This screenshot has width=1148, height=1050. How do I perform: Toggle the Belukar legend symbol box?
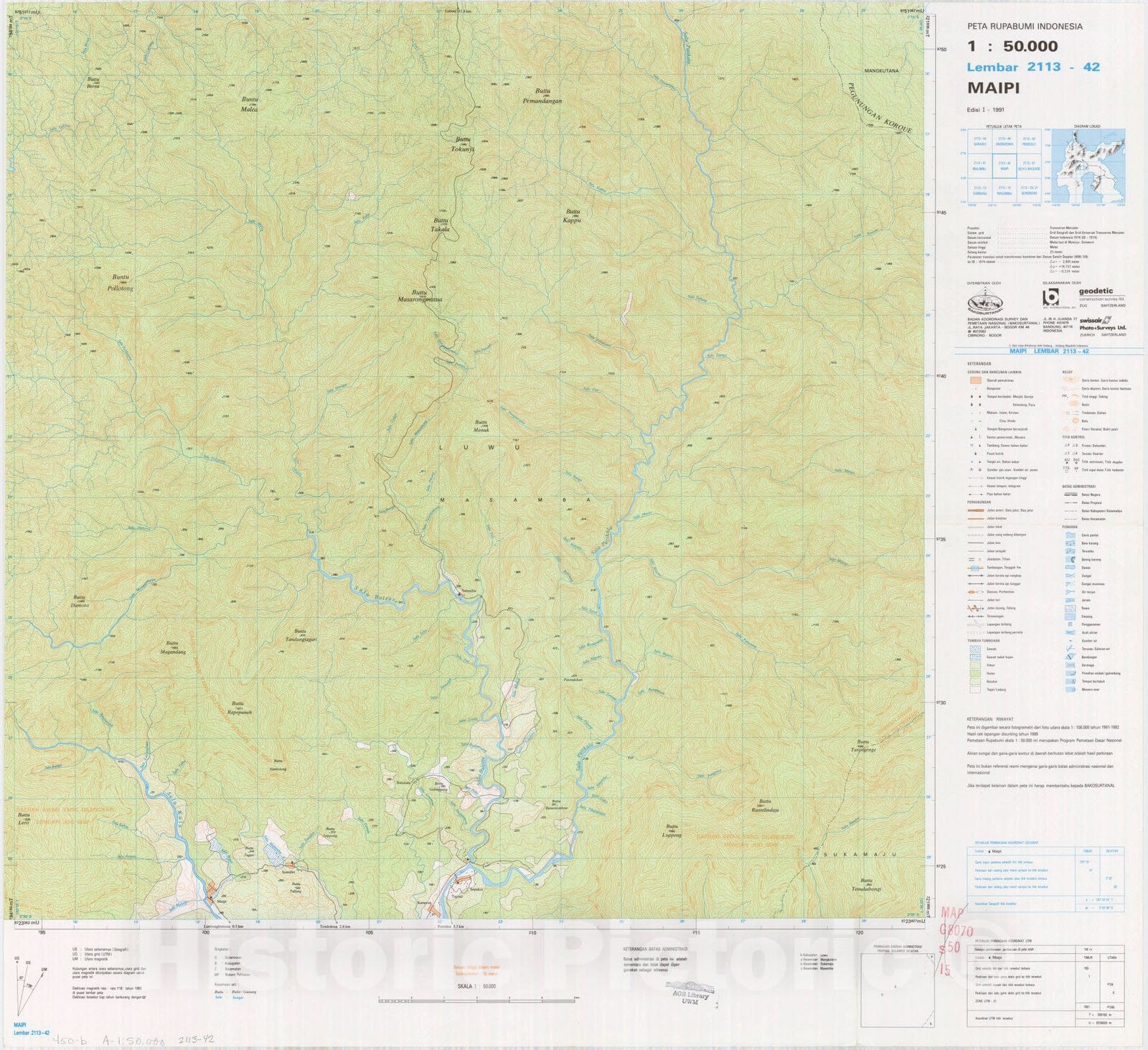point(975,680)
